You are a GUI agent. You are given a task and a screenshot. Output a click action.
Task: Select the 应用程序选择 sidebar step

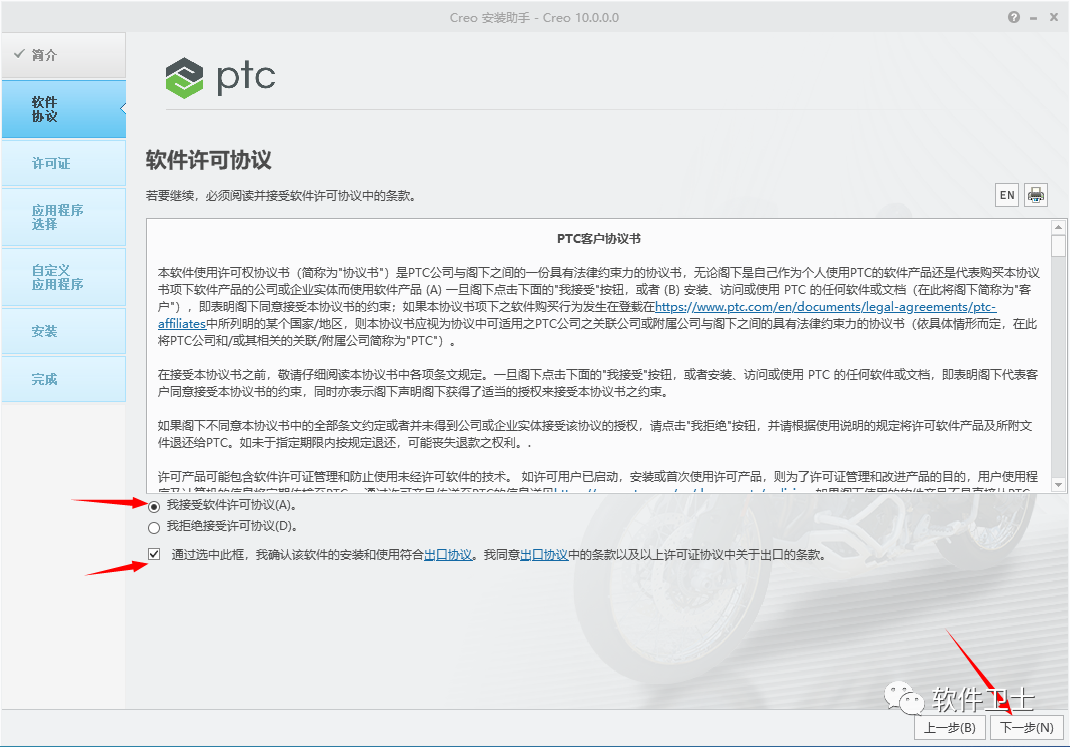[63, 217]
